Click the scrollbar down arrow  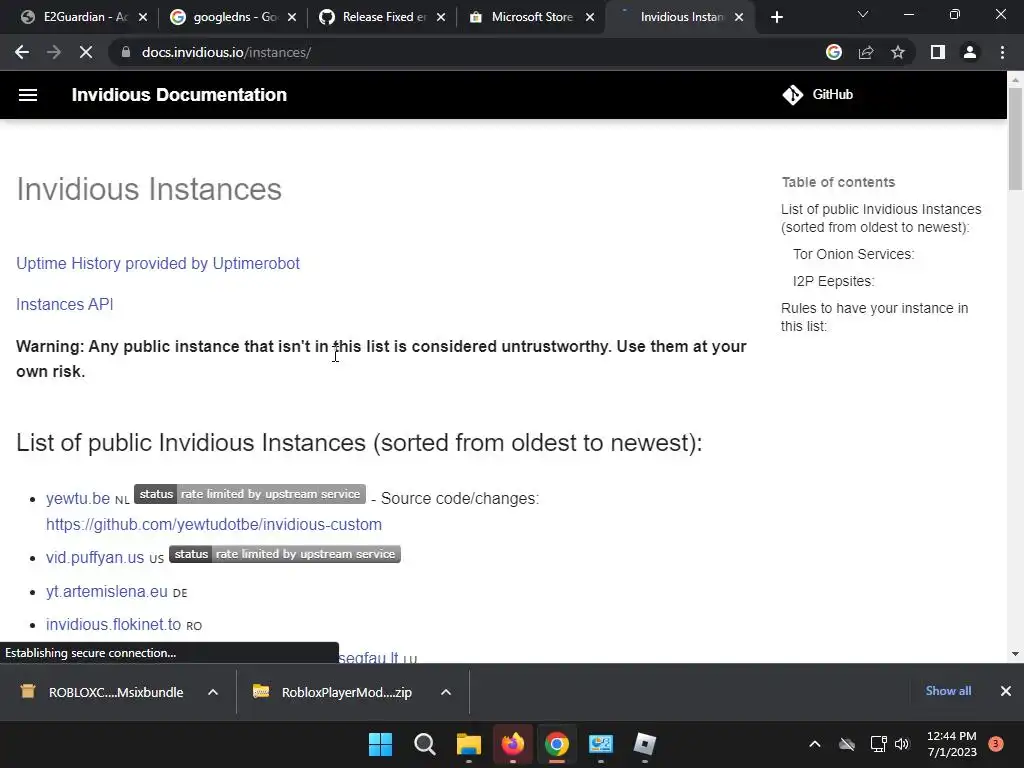click(1015, 654)
